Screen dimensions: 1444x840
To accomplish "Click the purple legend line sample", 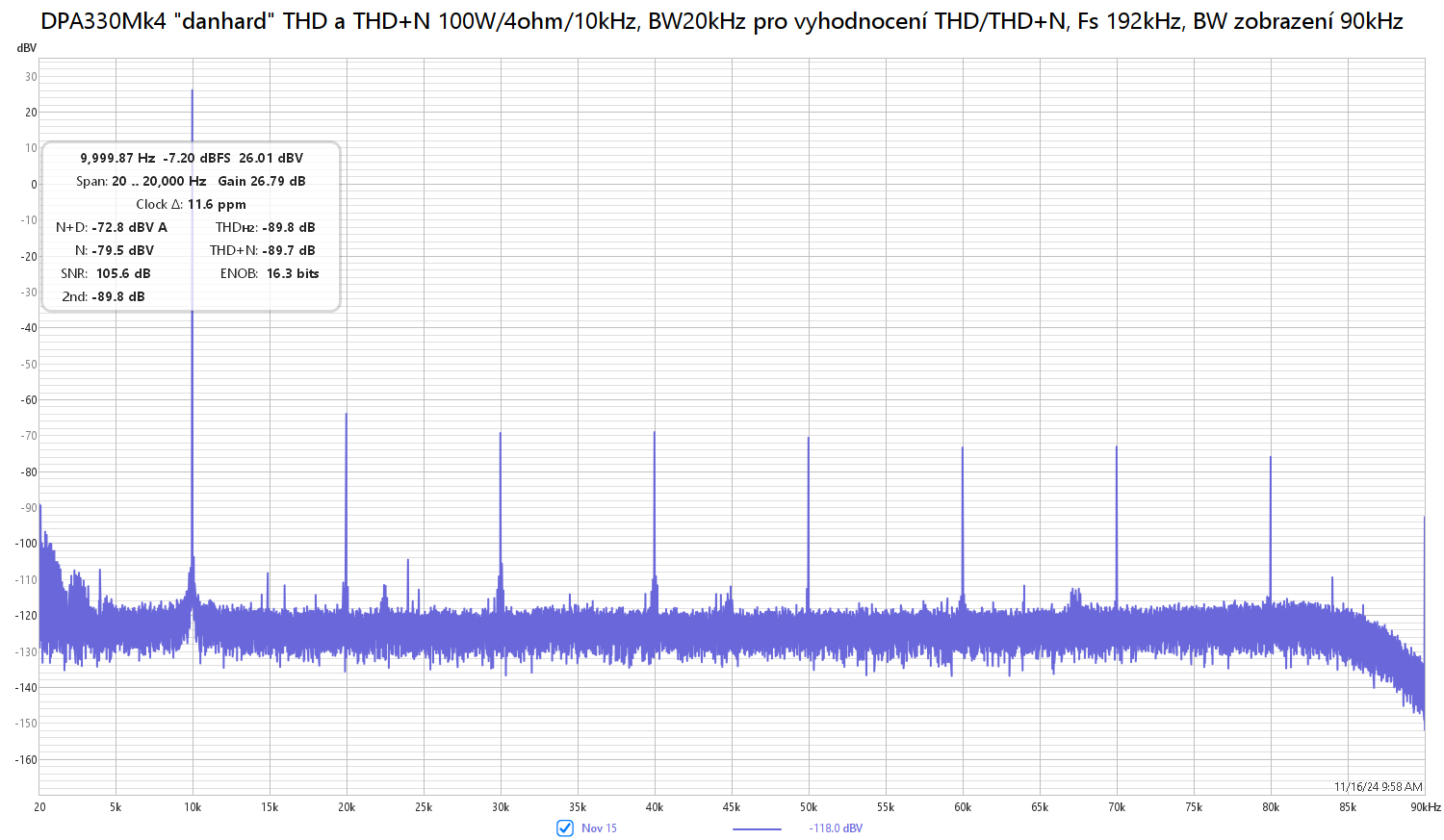I will (757, 828).
